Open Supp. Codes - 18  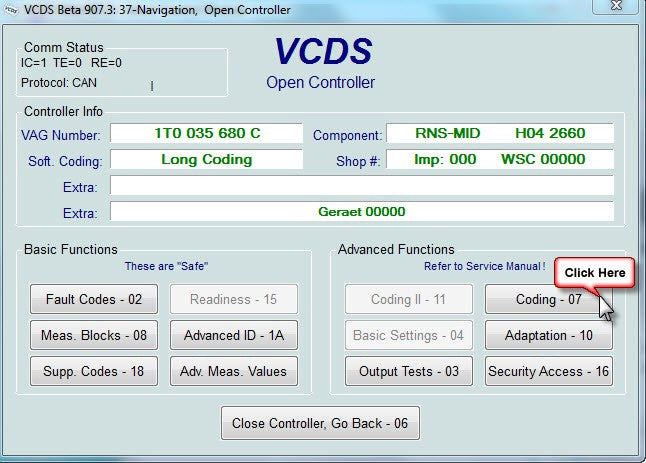coord(94,371)
